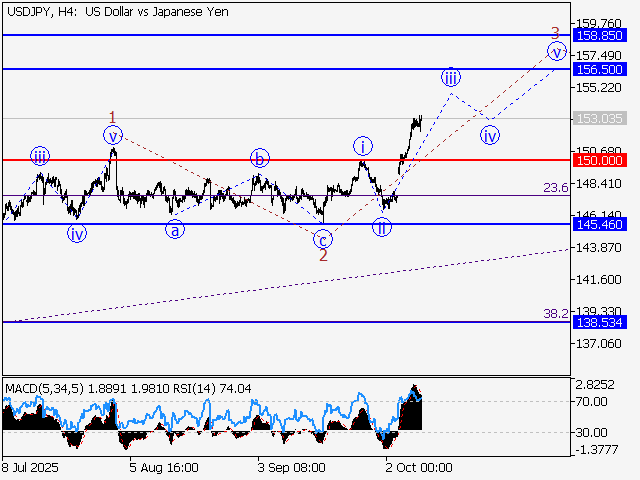Click the circled wave c label
Screen dimensions: 640x480
[322, 239]
